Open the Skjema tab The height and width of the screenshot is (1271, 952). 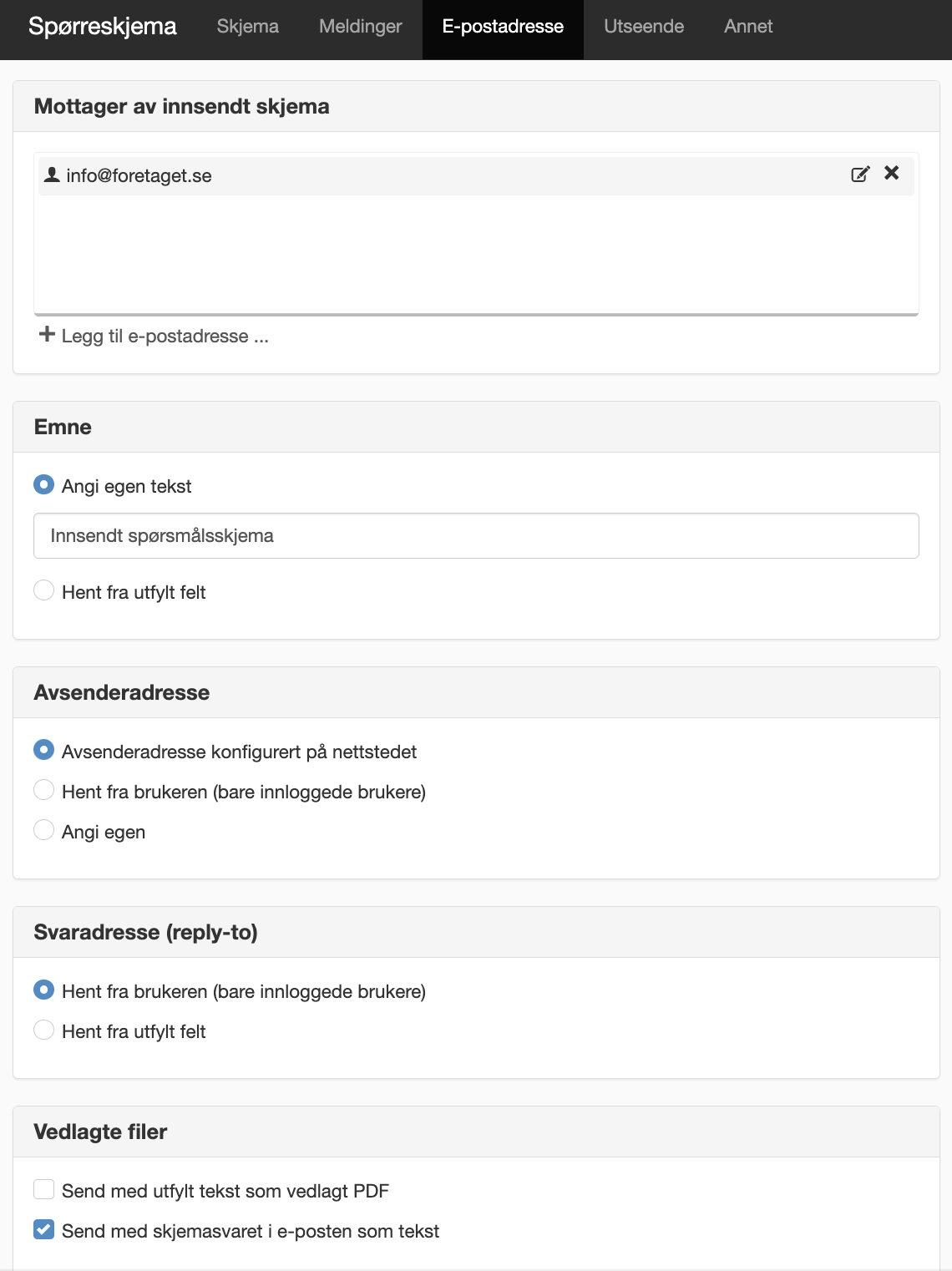pyautogui.click(x=248, y=27)
